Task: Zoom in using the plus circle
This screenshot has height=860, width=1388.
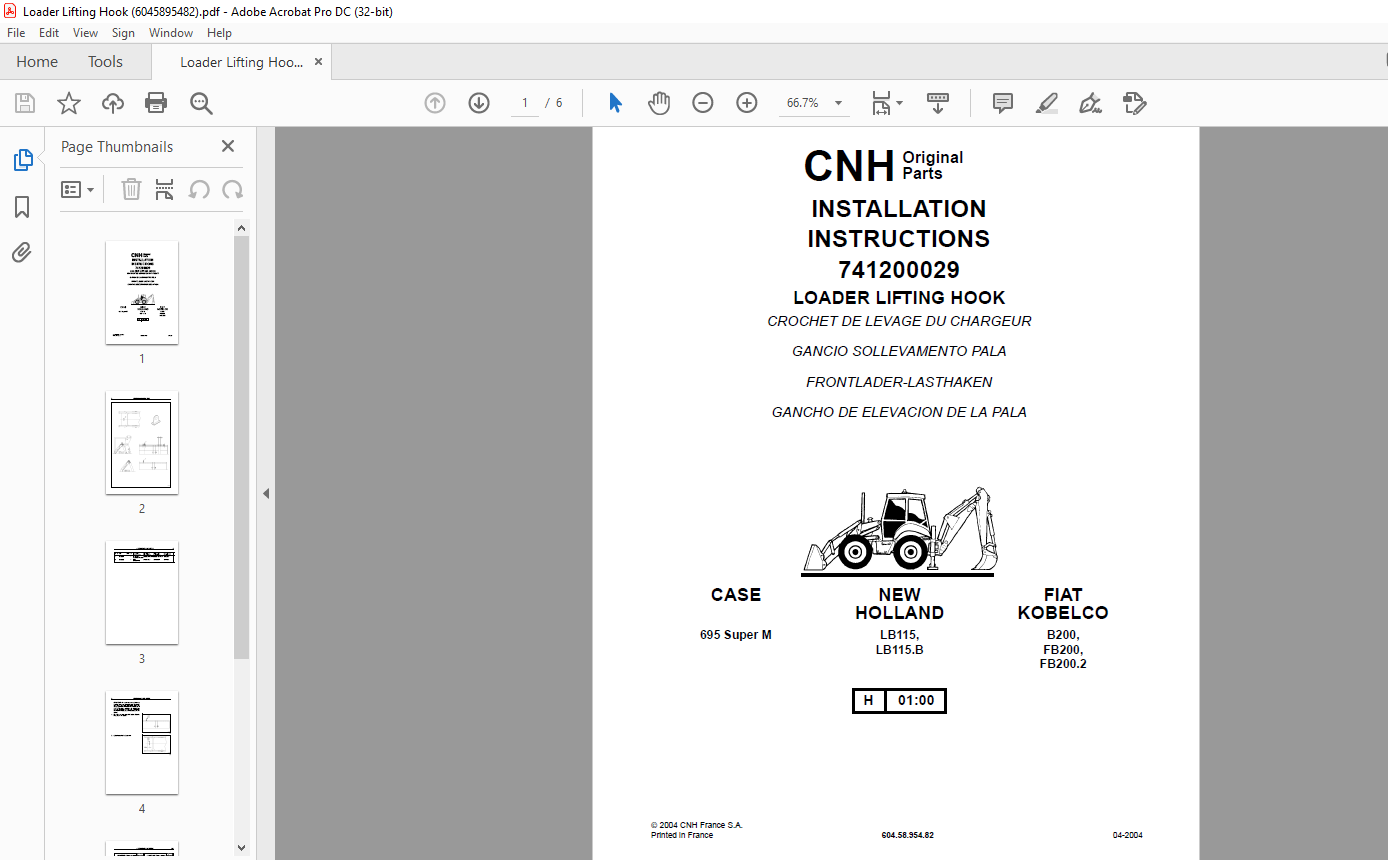Action: [x=747, y=103]
